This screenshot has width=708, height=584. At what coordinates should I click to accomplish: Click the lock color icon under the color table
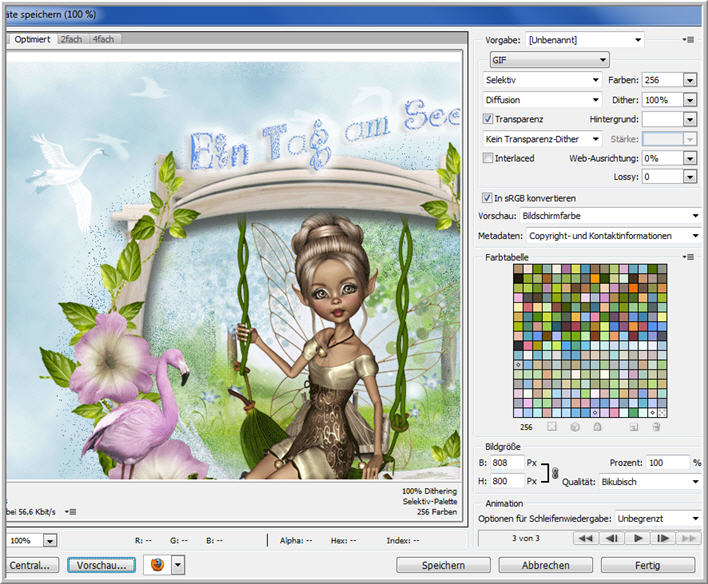click(597, 426)
